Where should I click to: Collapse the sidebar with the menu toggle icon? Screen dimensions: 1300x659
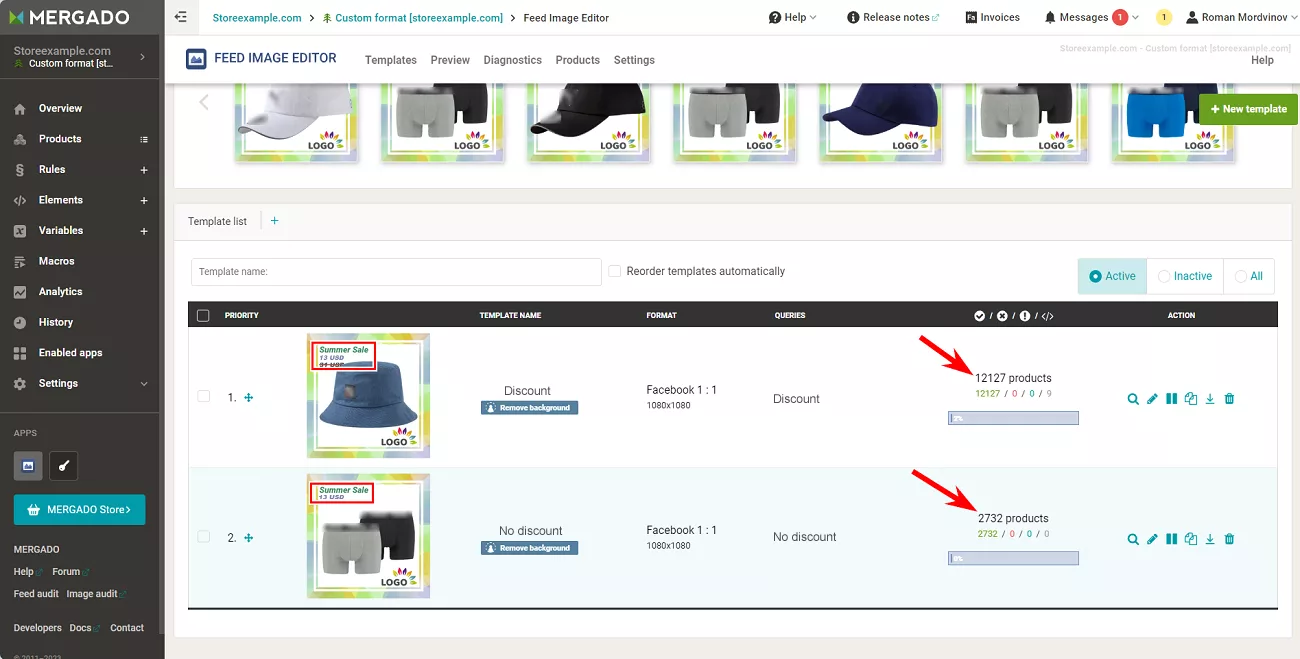coord(180,17)
